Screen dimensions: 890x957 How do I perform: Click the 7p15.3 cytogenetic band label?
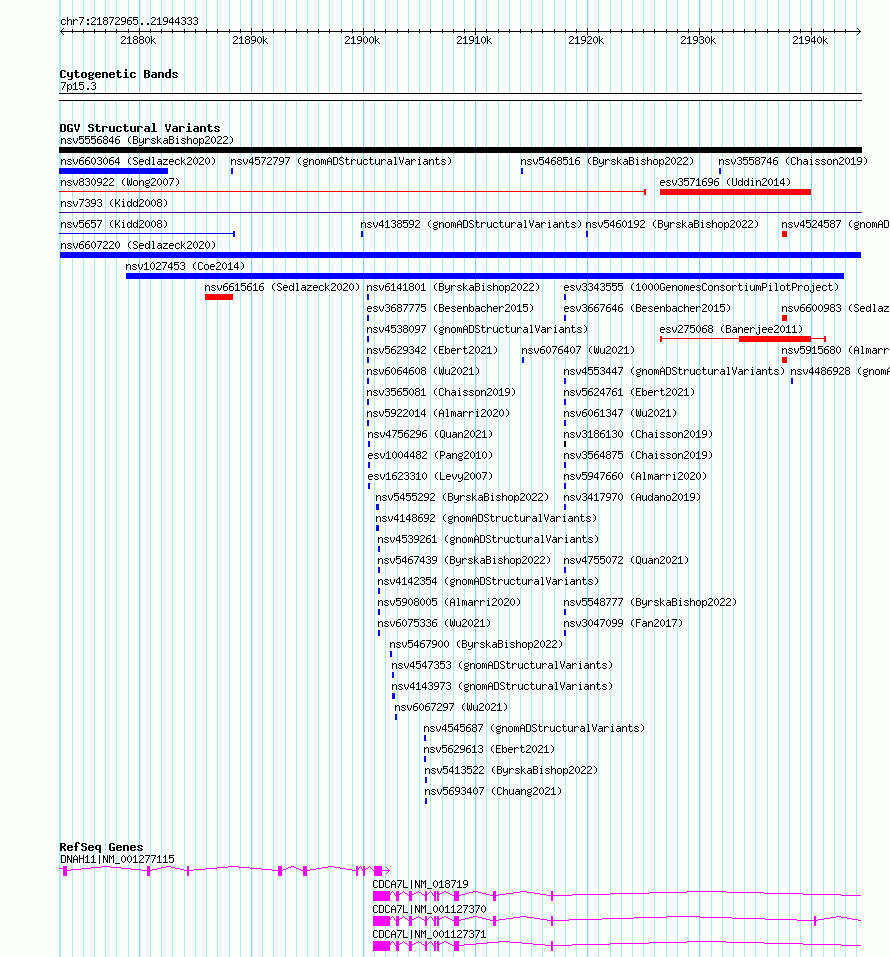pos(78,87)
